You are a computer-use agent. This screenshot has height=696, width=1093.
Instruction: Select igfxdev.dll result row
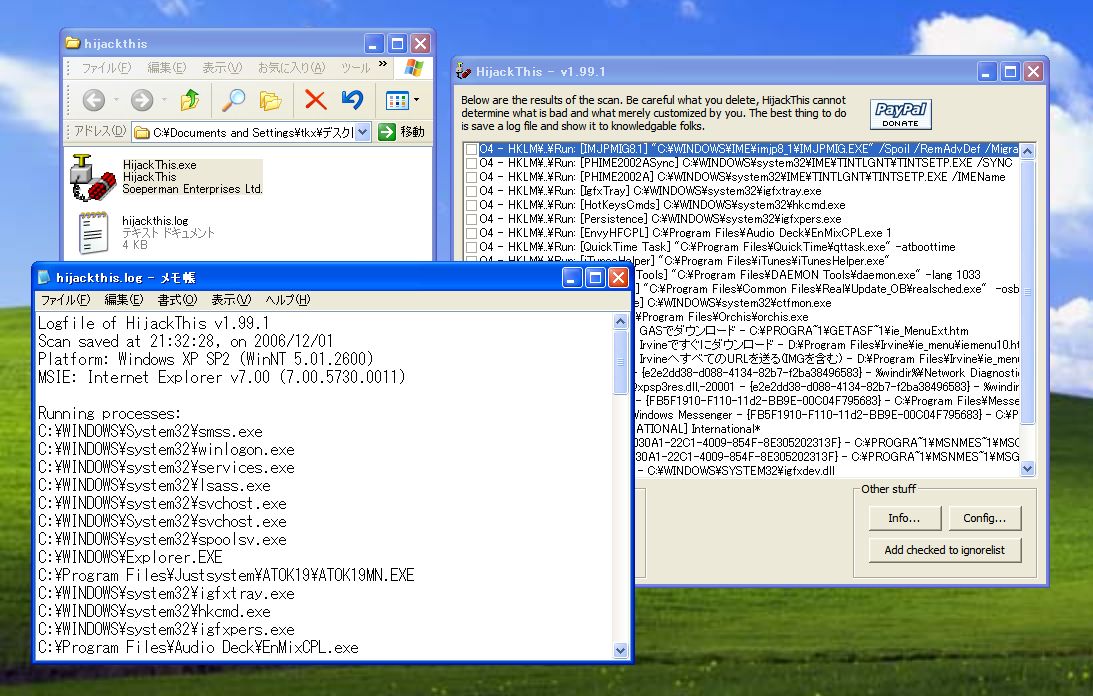click(827, 471)
